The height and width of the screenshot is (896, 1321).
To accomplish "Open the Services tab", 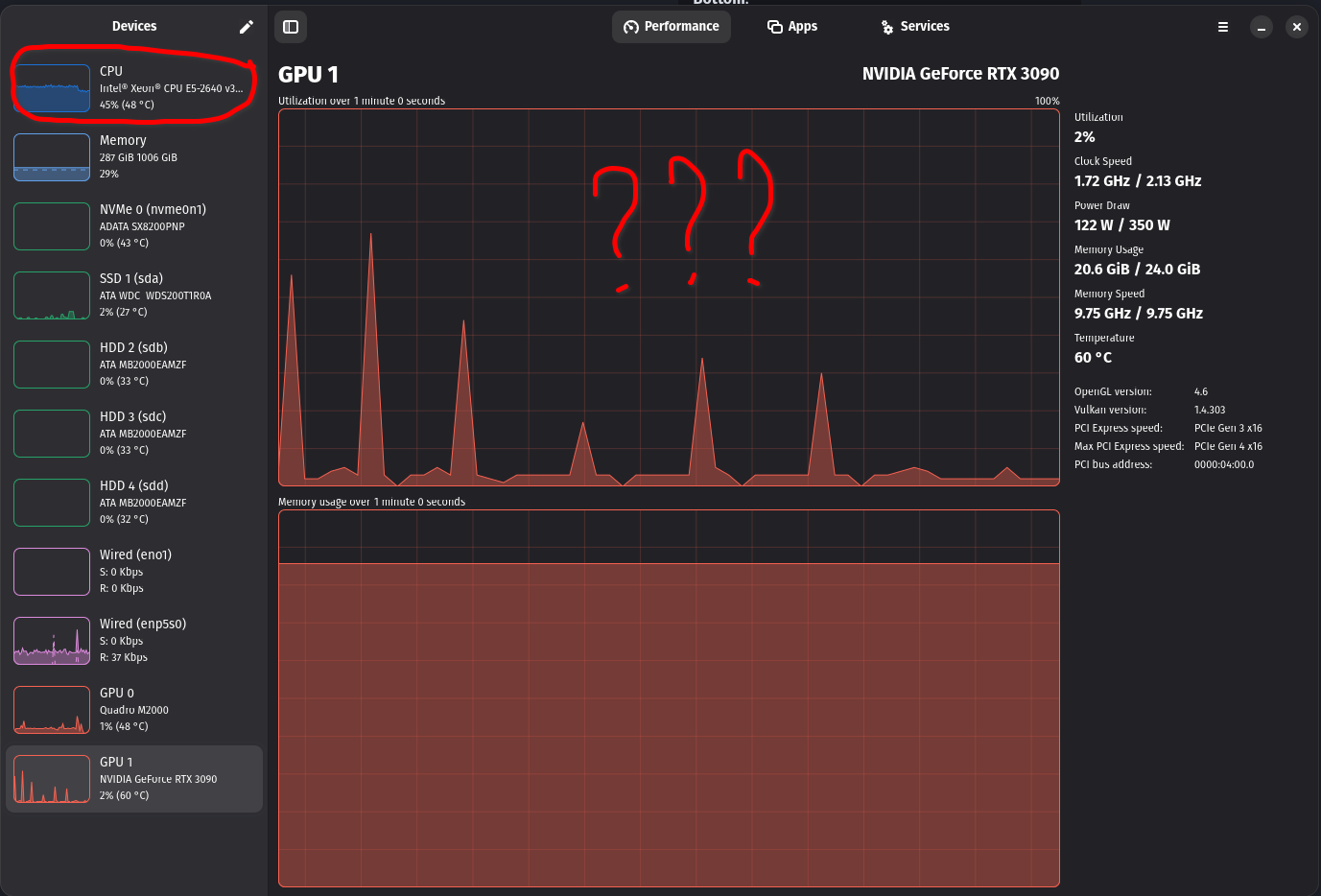I will tap(915, 27).
